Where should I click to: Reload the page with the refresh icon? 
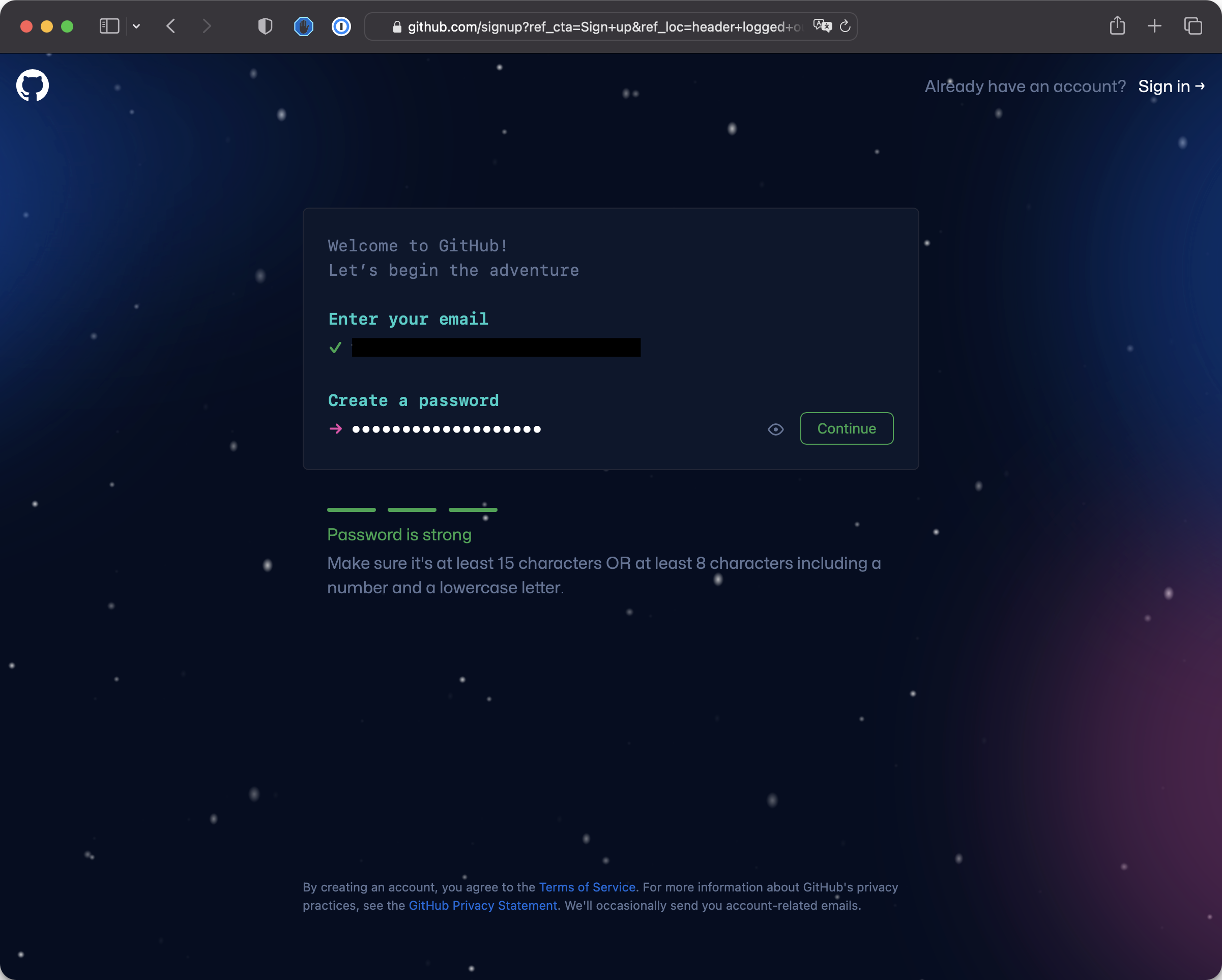pos(845,26)
